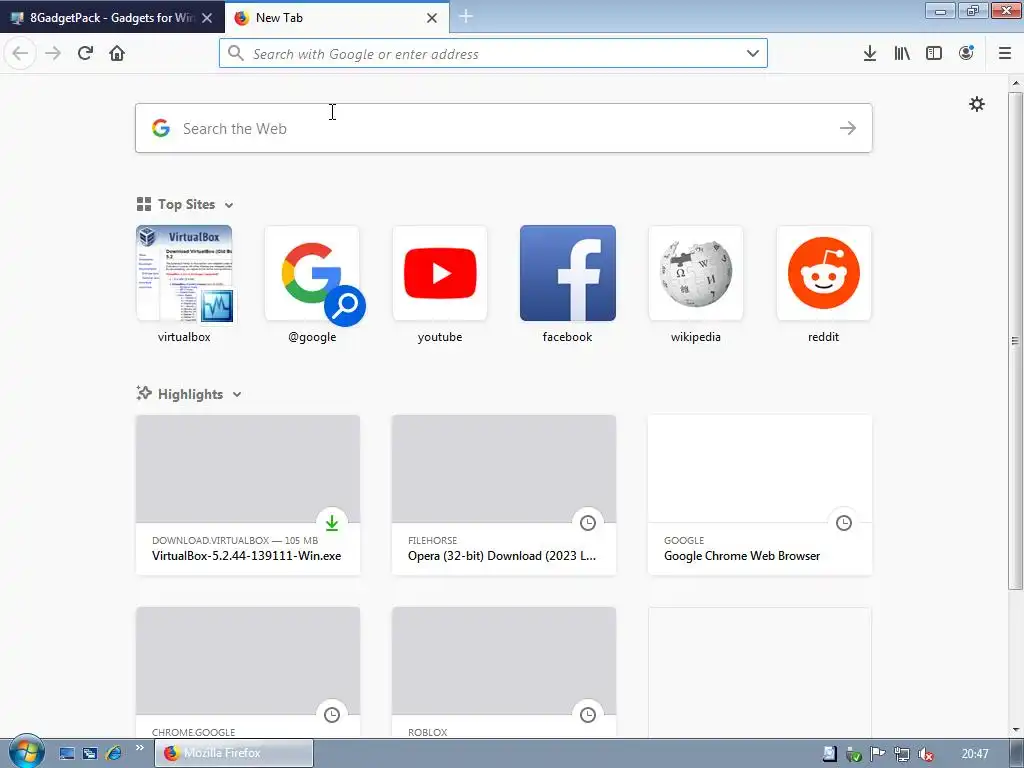Collapse the Top Sites section chevron
Image resolution: width=1024 pixels, height=768 pixels.
229,205
